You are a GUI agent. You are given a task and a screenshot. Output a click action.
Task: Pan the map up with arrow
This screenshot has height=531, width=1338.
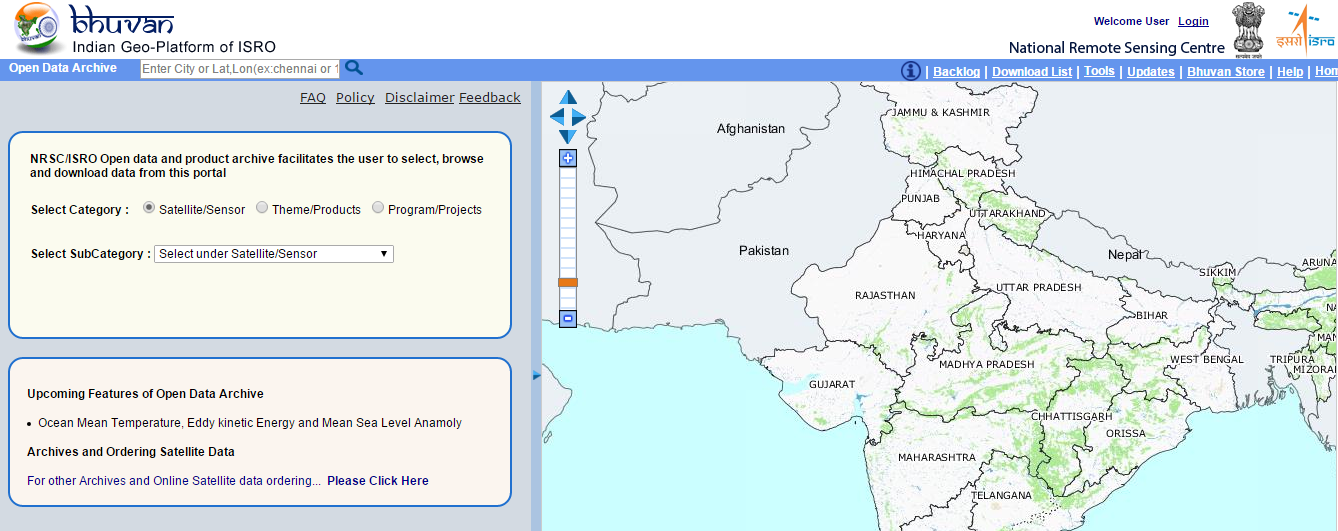coord(568,98)
